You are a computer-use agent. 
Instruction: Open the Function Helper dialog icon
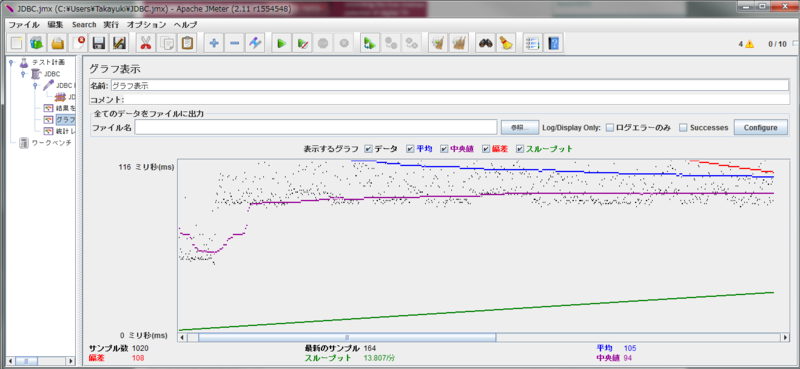point(533,43)
